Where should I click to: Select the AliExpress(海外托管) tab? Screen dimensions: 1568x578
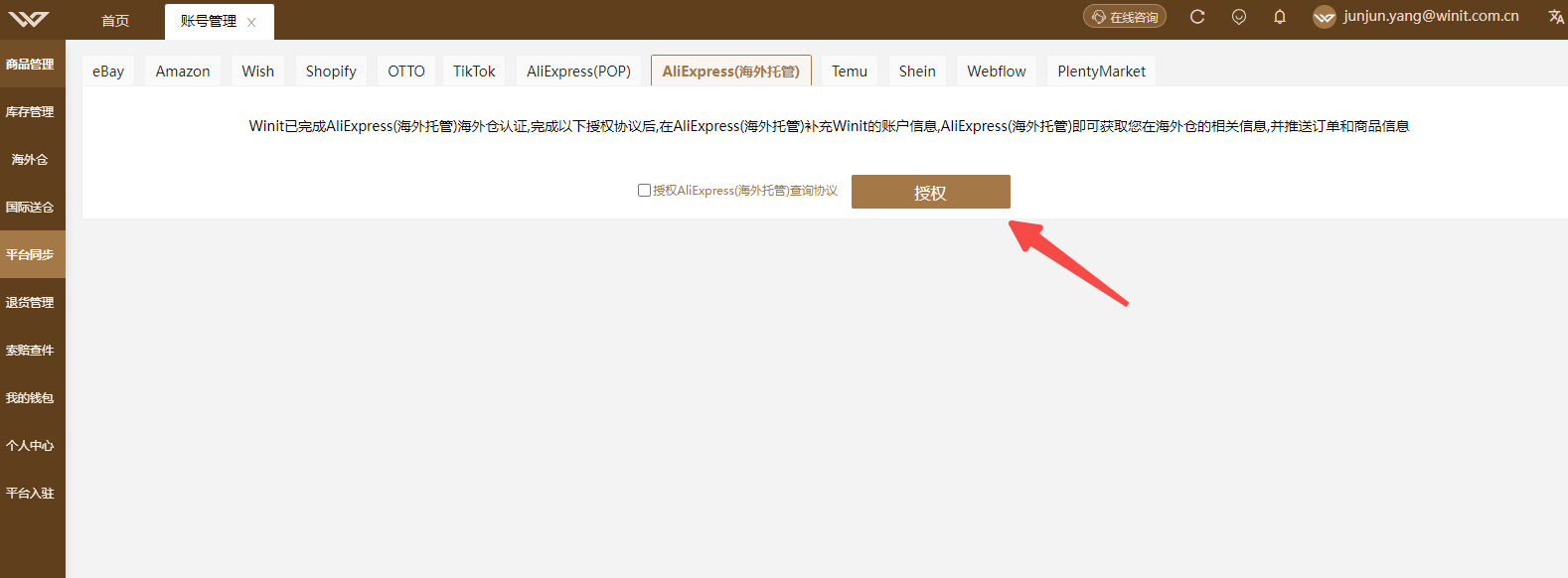pyautogui.click(x=731, y=72)
